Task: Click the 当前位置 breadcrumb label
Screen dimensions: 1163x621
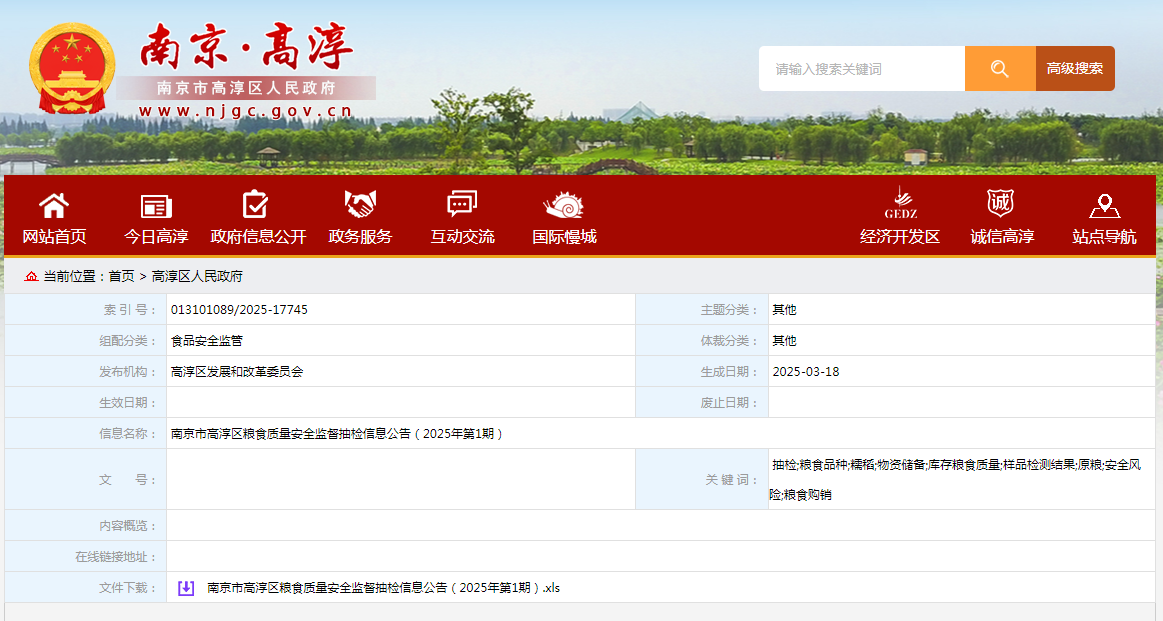Action: pos(73,276)
